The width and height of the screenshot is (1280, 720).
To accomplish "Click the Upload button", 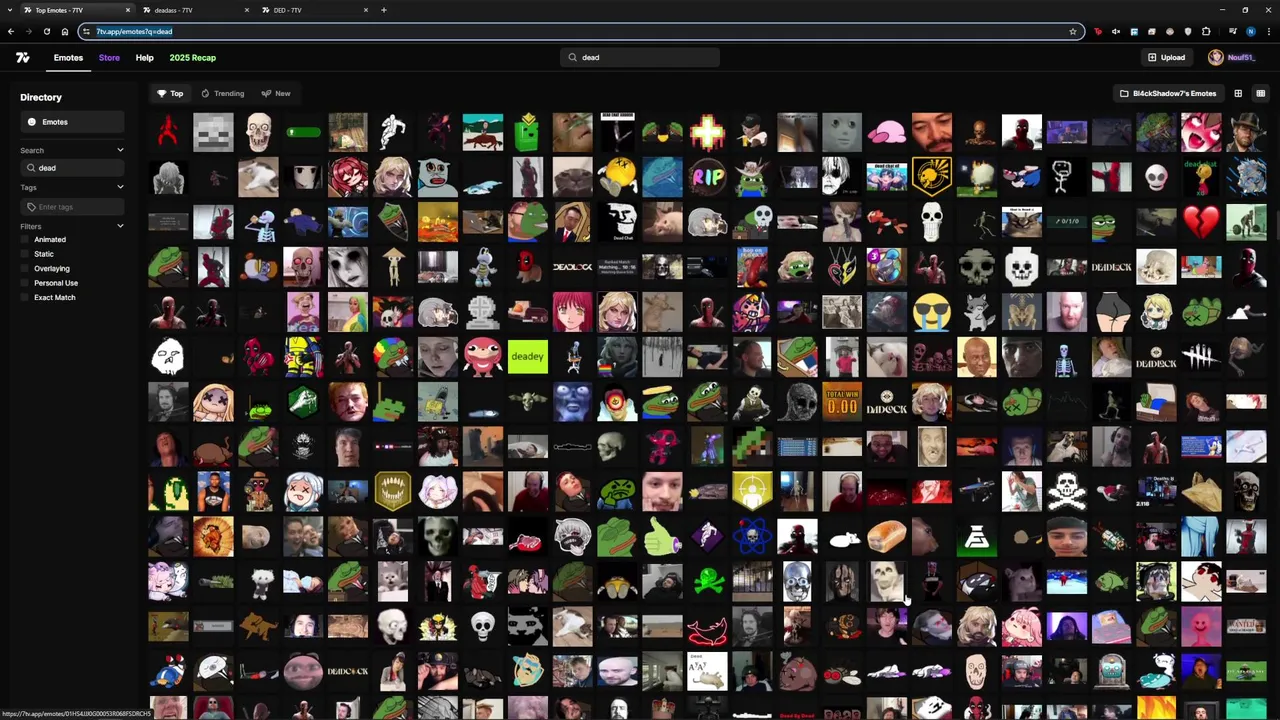I will (1167, 58).
